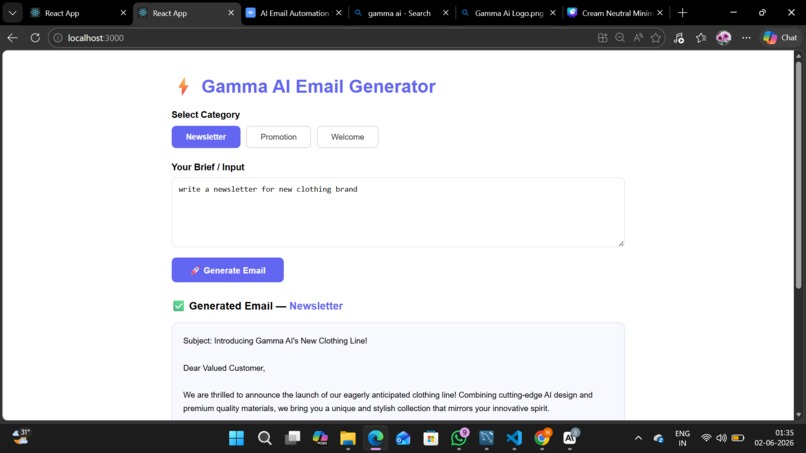Click the Generate Email button
This screenshot has height=453, width=806.
click(x=228, y=270)
